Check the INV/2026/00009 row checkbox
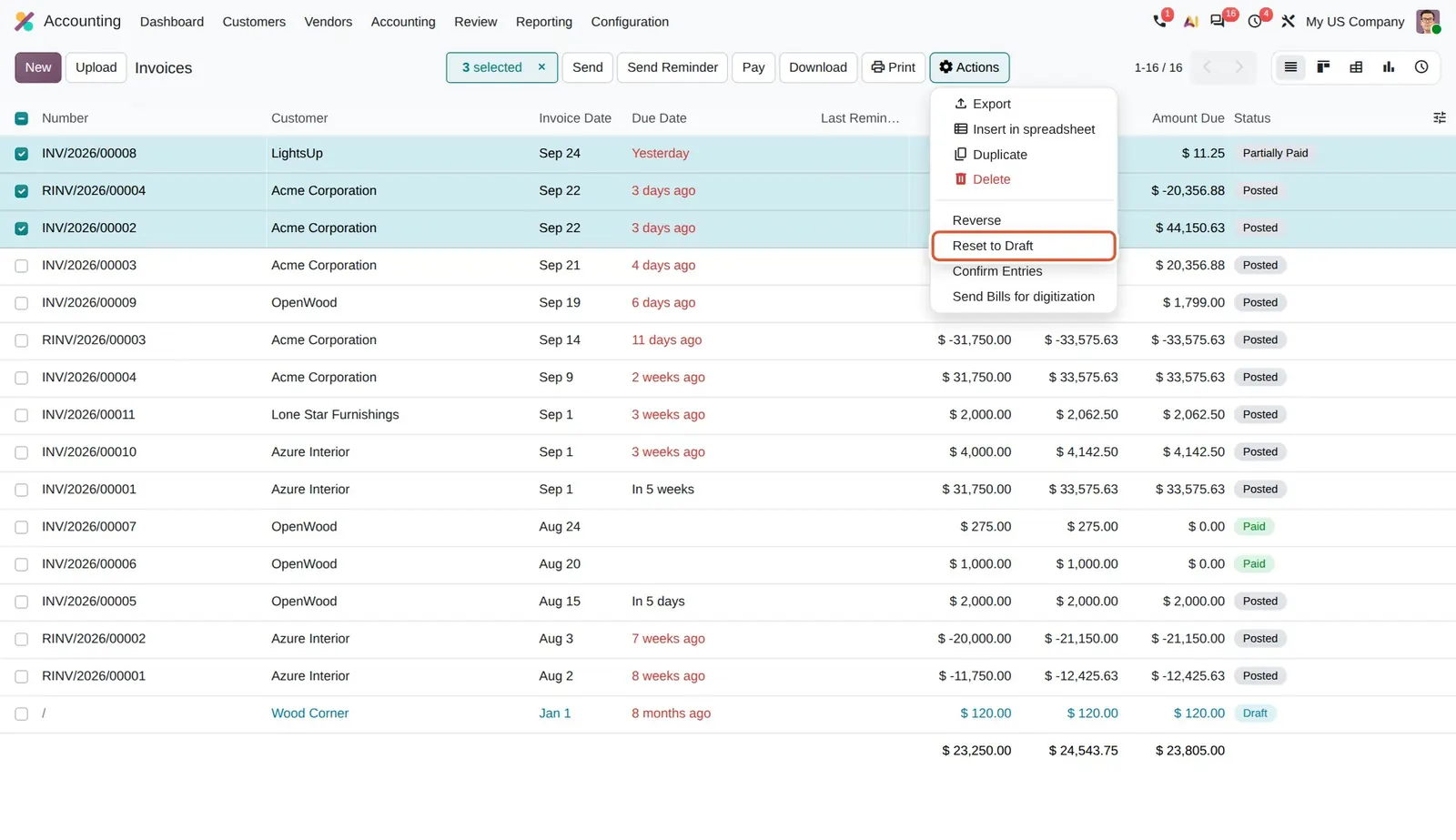Screen dimensions: 1456x840 pyautogui.click(x=21, y=303)
